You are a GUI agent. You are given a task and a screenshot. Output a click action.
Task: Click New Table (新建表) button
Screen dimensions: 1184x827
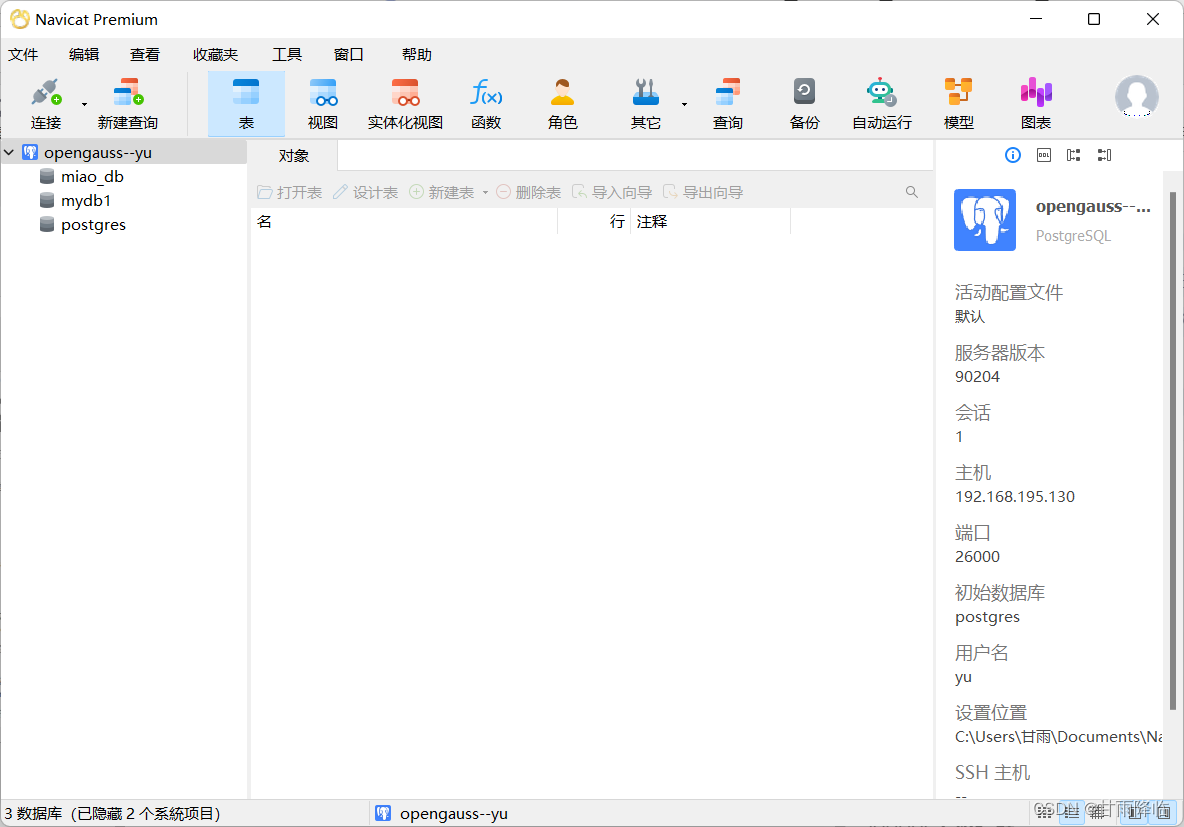(442, 193)
